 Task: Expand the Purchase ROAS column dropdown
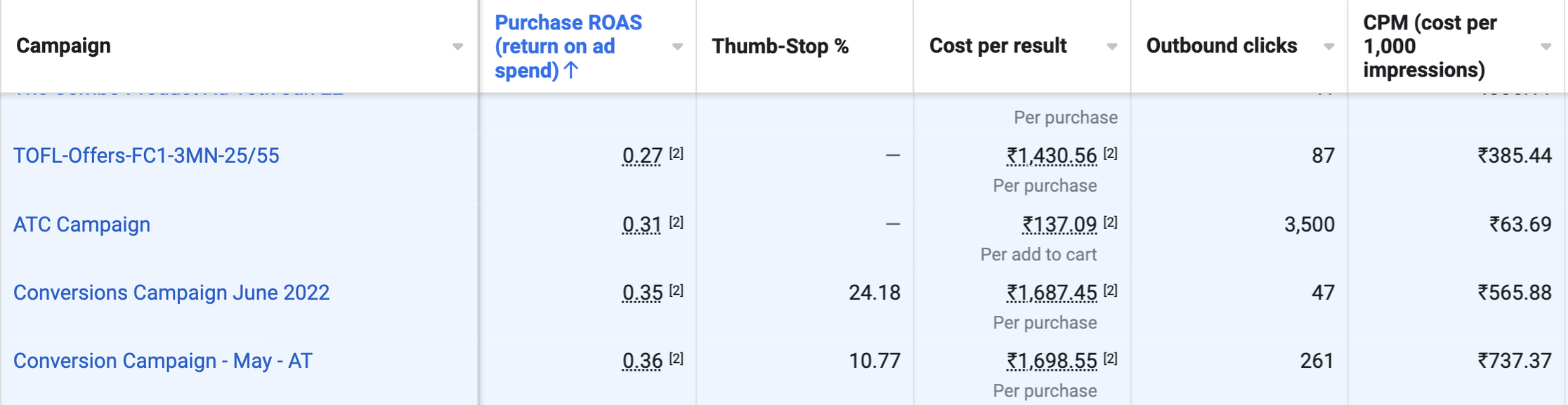[x=677, y=47]
